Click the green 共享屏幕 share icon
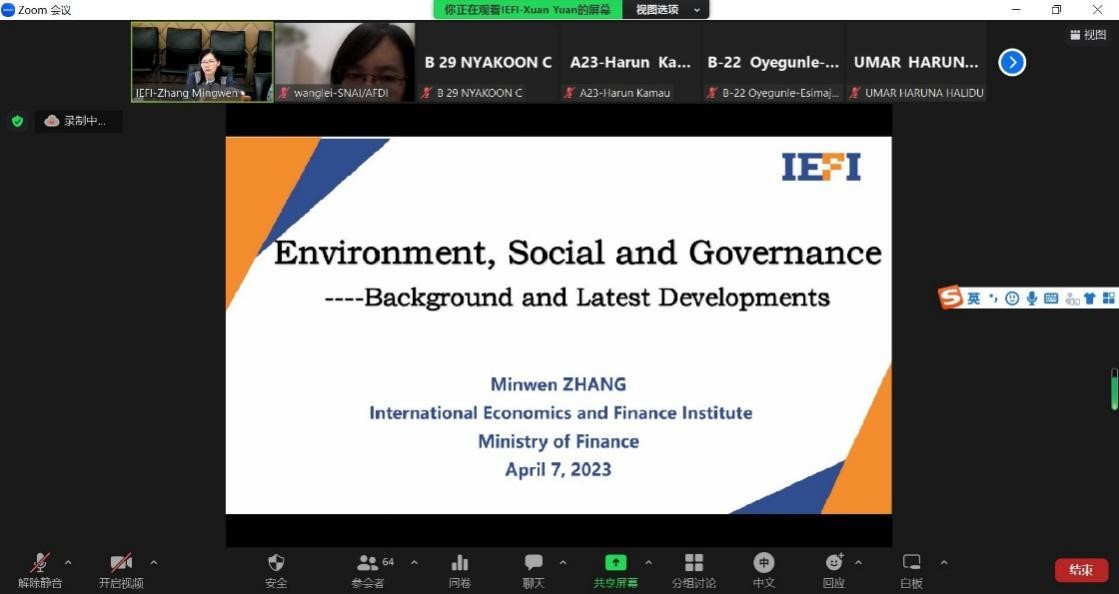 point(616,565)
